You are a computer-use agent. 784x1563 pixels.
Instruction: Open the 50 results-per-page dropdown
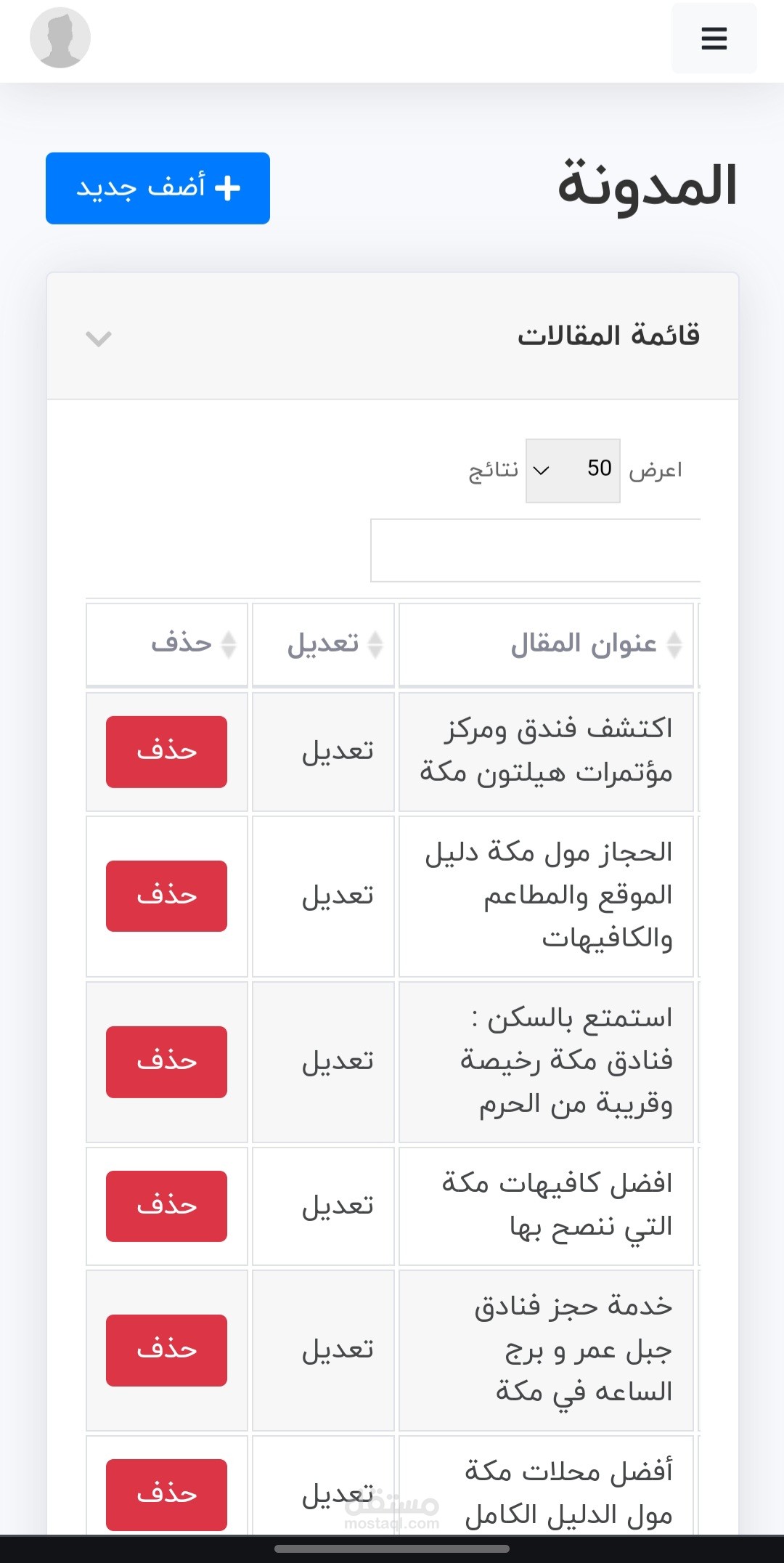573,470
